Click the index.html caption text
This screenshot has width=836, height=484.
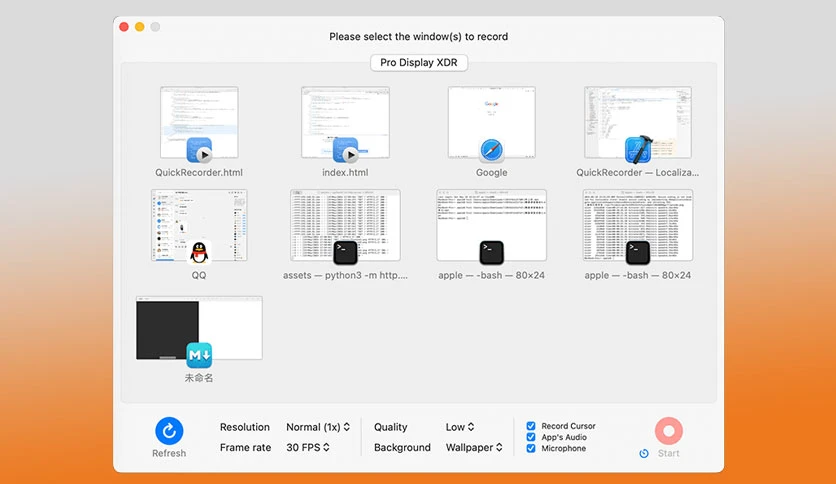click(345, 172)
